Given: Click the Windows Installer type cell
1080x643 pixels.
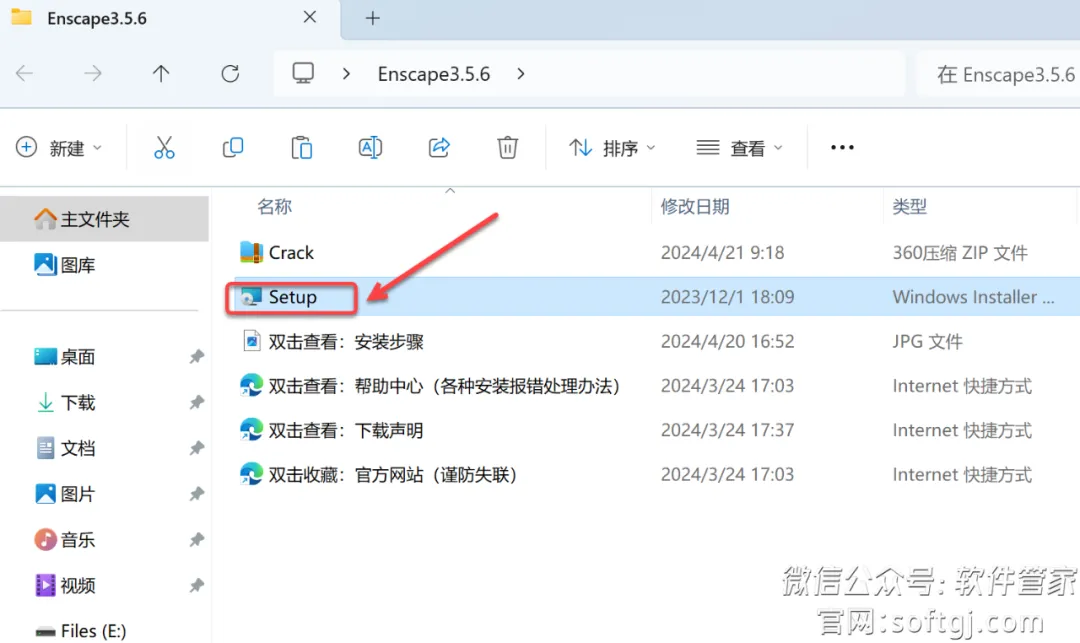Looking at the screenshot, I should (x=973, y=297).
